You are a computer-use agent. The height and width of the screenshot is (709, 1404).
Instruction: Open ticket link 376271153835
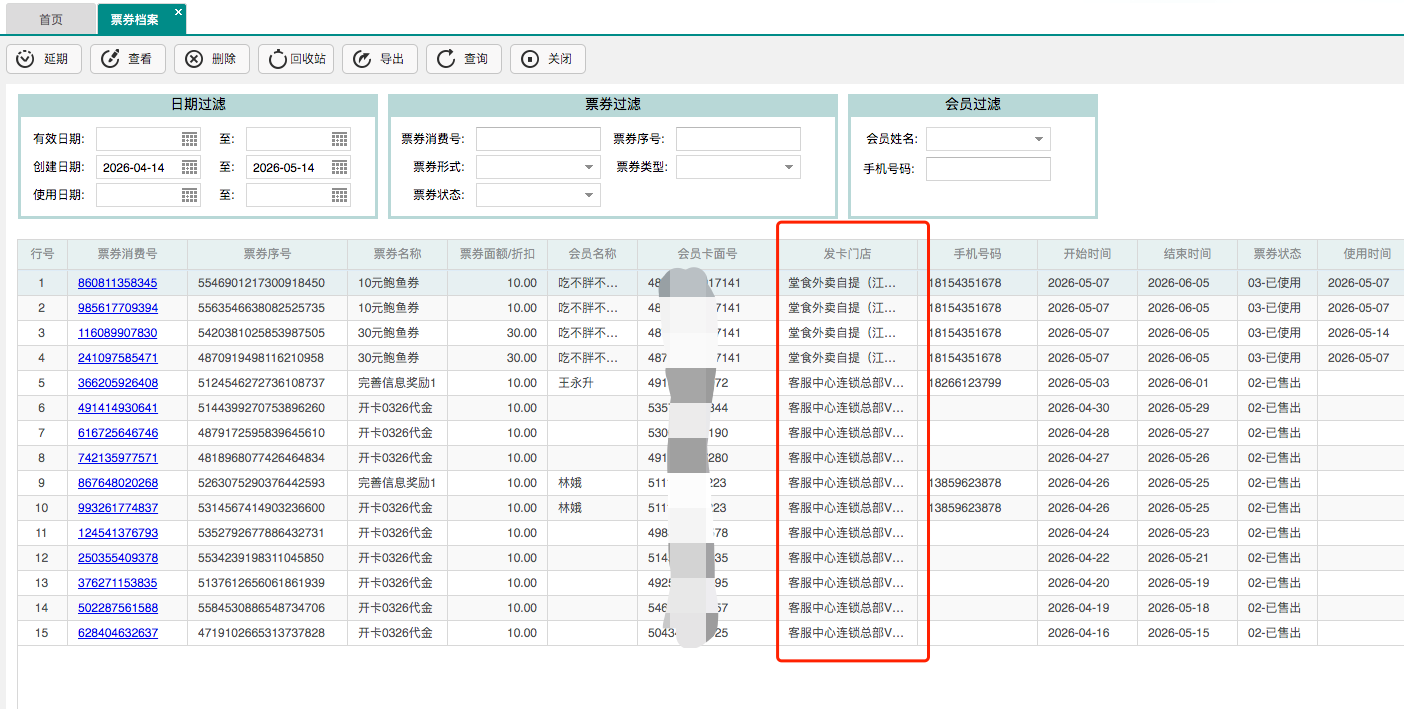click(x=118, y=583)
